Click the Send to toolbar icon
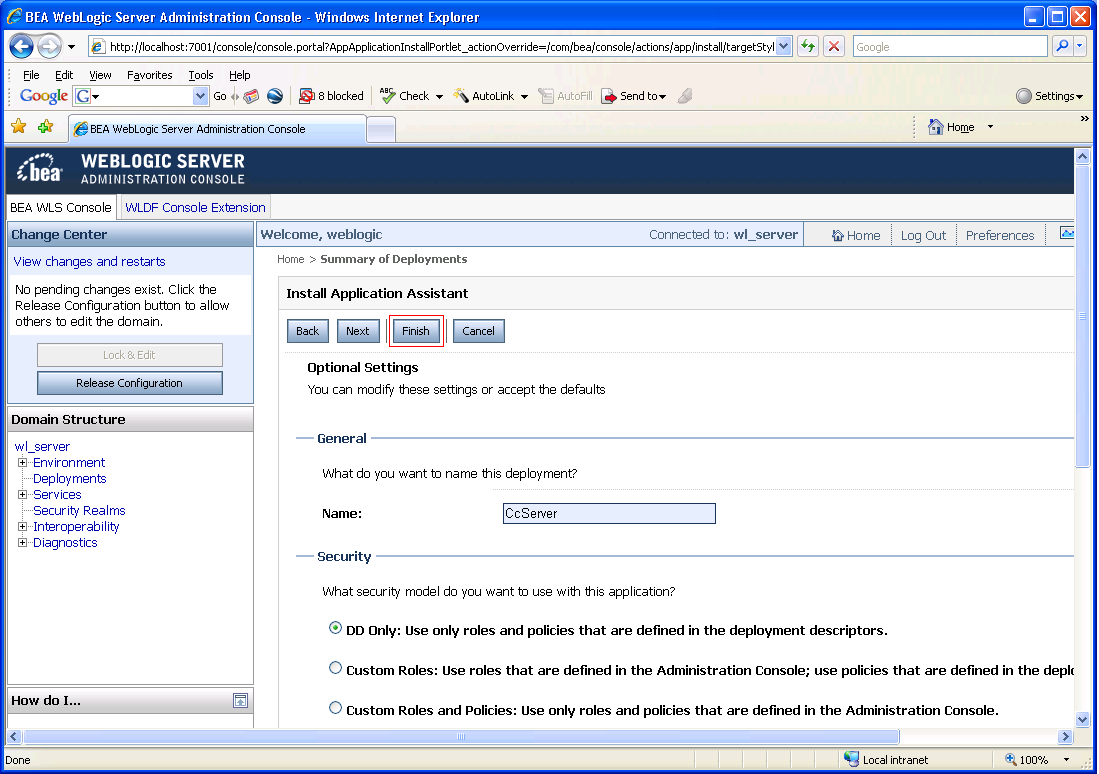Screen dimensions: 1099x774 click(x=609, y=96)
